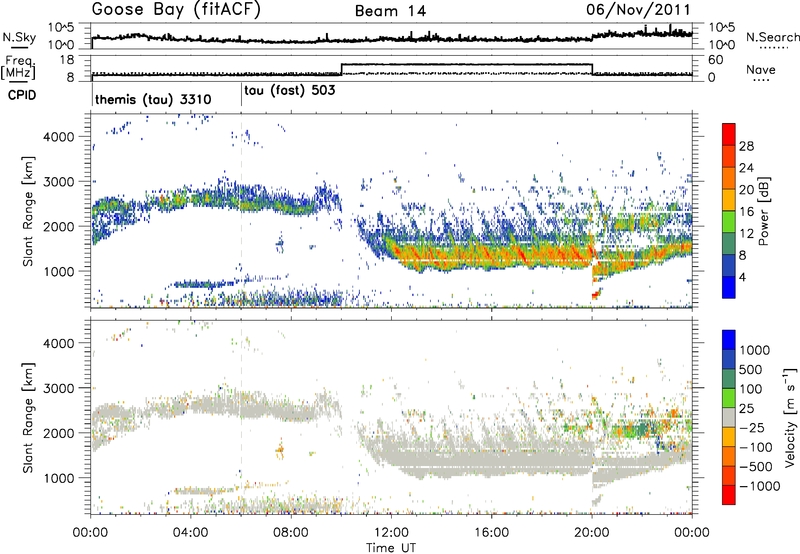Image resolution: width=800 pixels, height=554 pixels.
Task: Click the '20:00' time tick label
Action: click(592, 533)
